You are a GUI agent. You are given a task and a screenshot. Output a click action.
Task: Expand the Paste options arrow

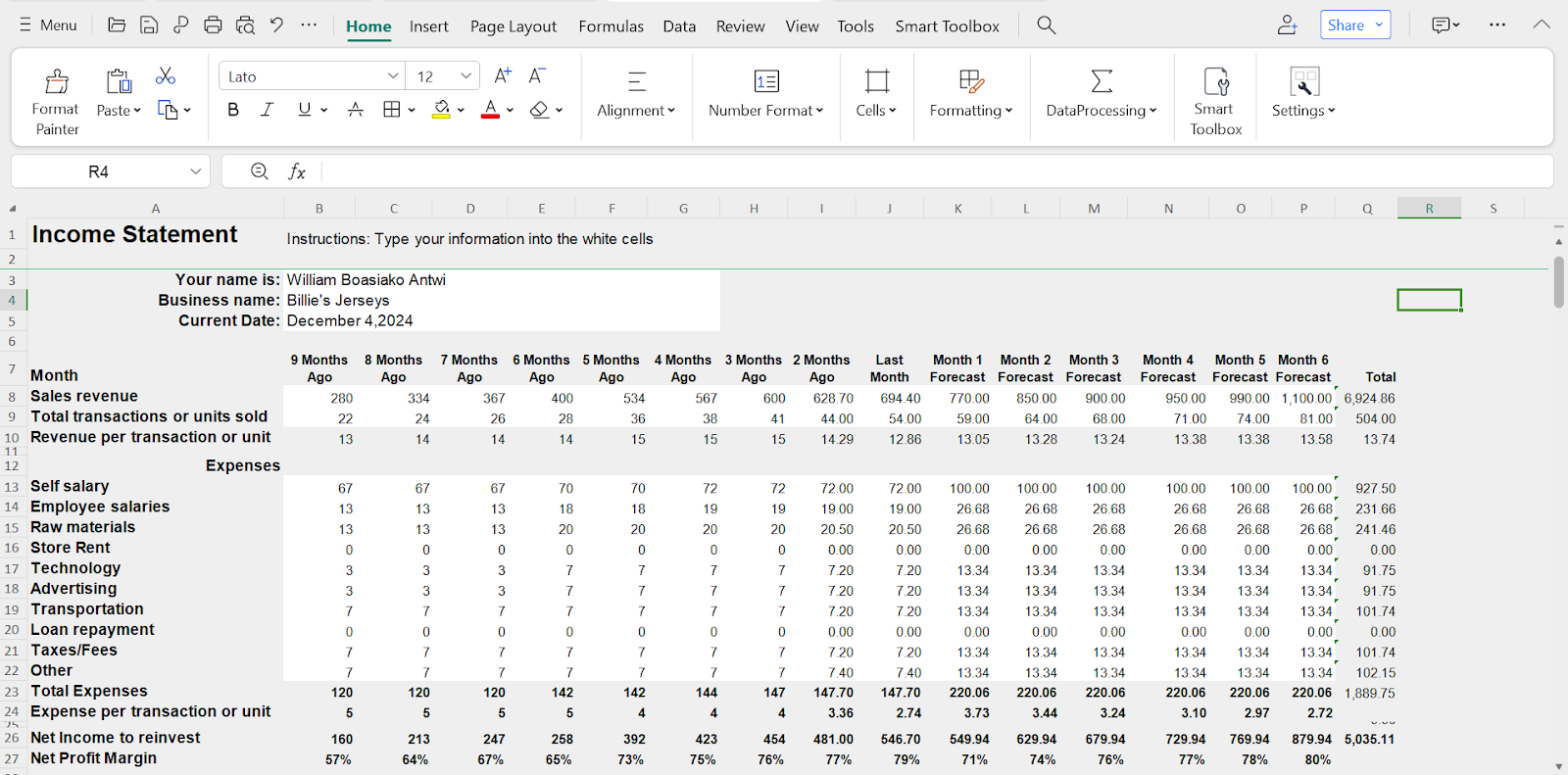pyautogui.click(x=137, y=111)
